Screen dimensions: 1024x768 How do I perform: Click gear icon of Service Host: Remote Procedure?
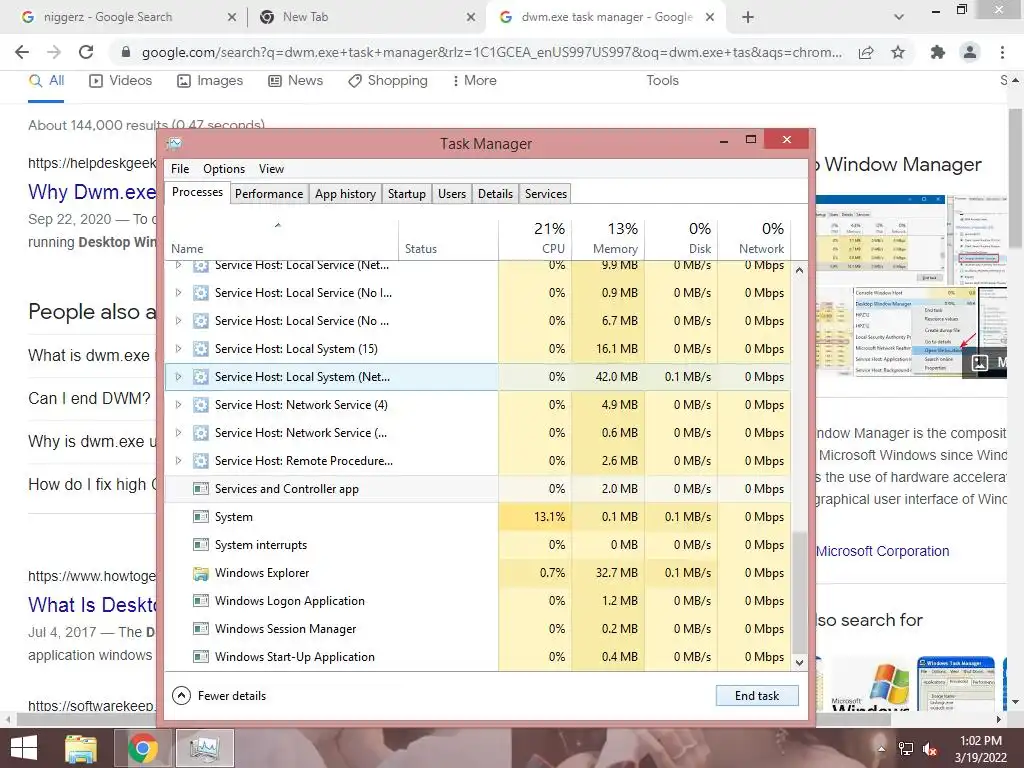(x=200, y=460)
